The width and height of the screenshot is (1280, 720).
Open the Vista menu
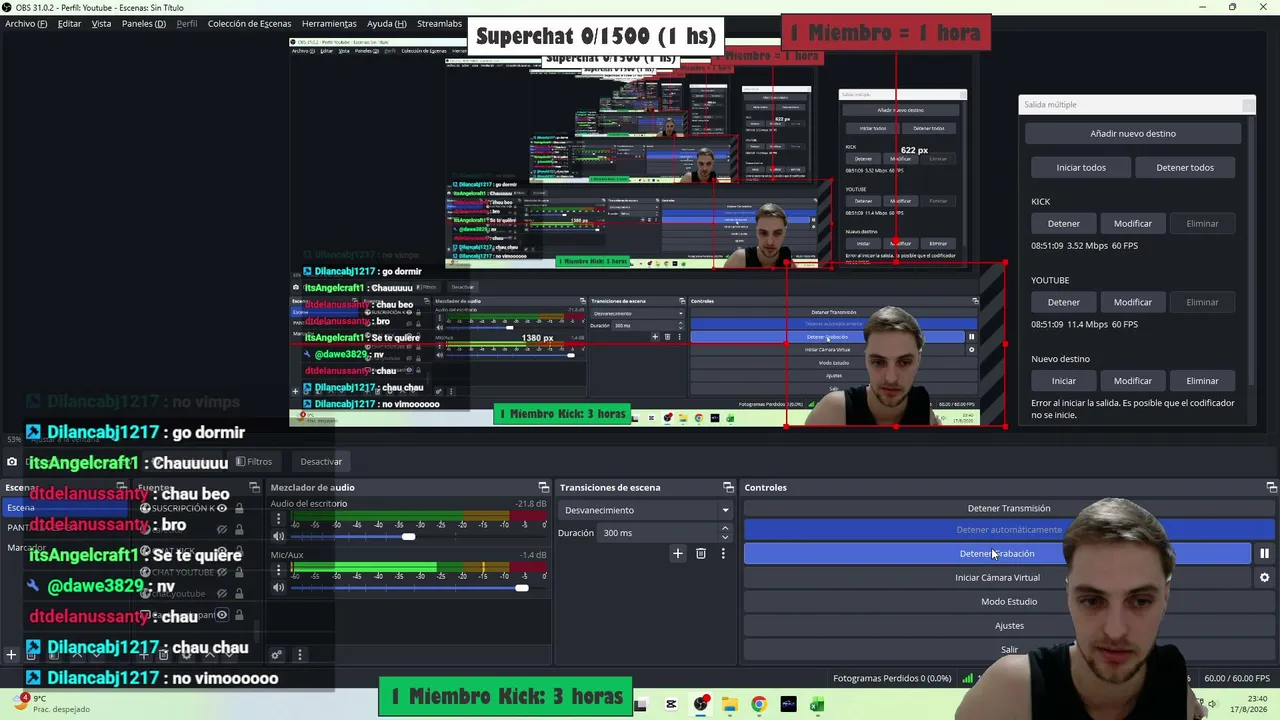(x=101, y=24)
